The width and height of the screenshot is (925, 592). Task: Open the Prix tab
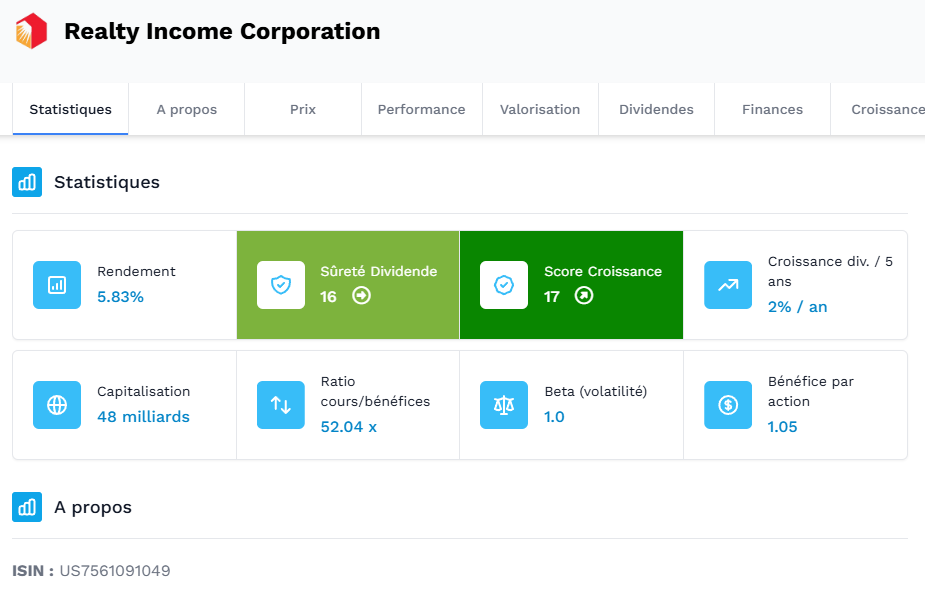tap(303, 109)
